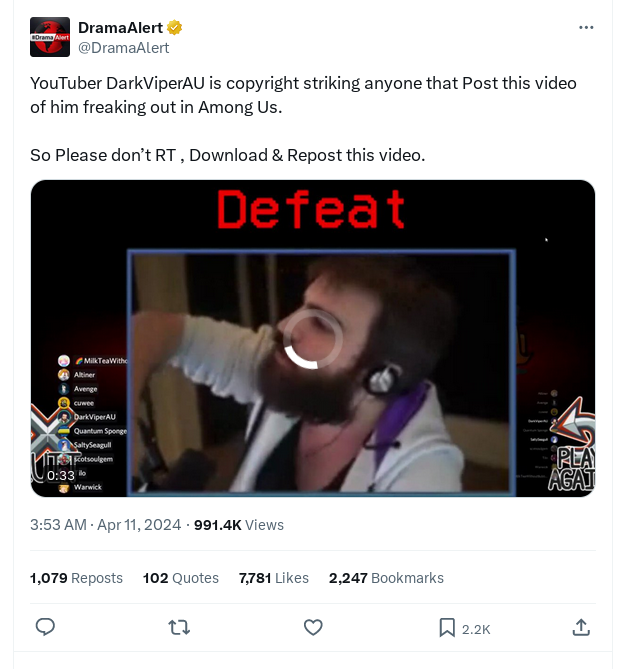Click the share upload icon
This screenshot has height=669, width=621.
pyautogui.click(x=581, y=627)
